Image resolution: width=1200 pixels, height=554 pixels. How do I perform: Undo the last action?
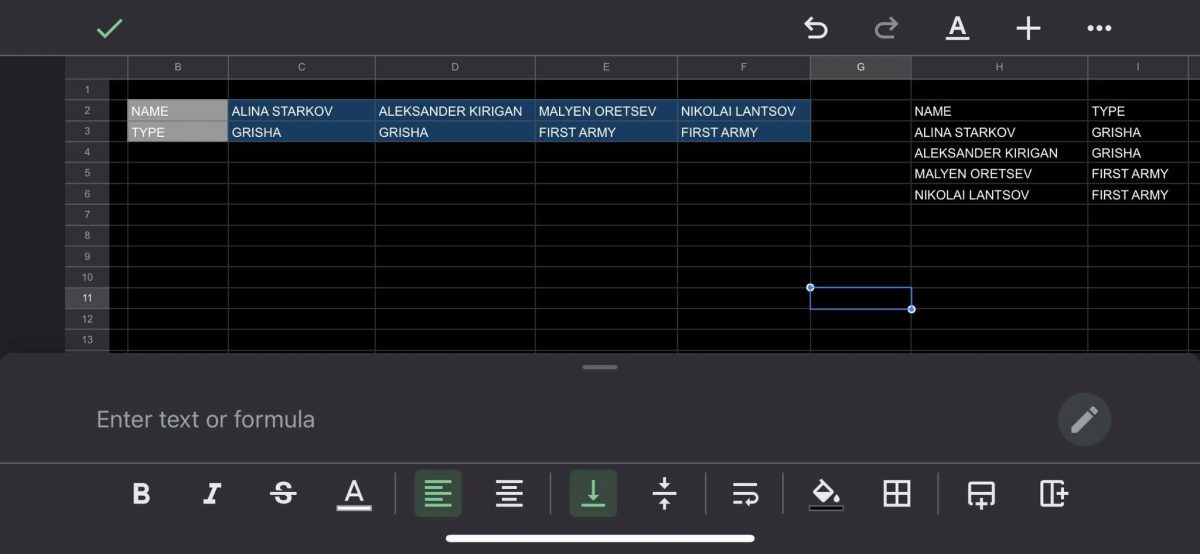coord(816,29)
